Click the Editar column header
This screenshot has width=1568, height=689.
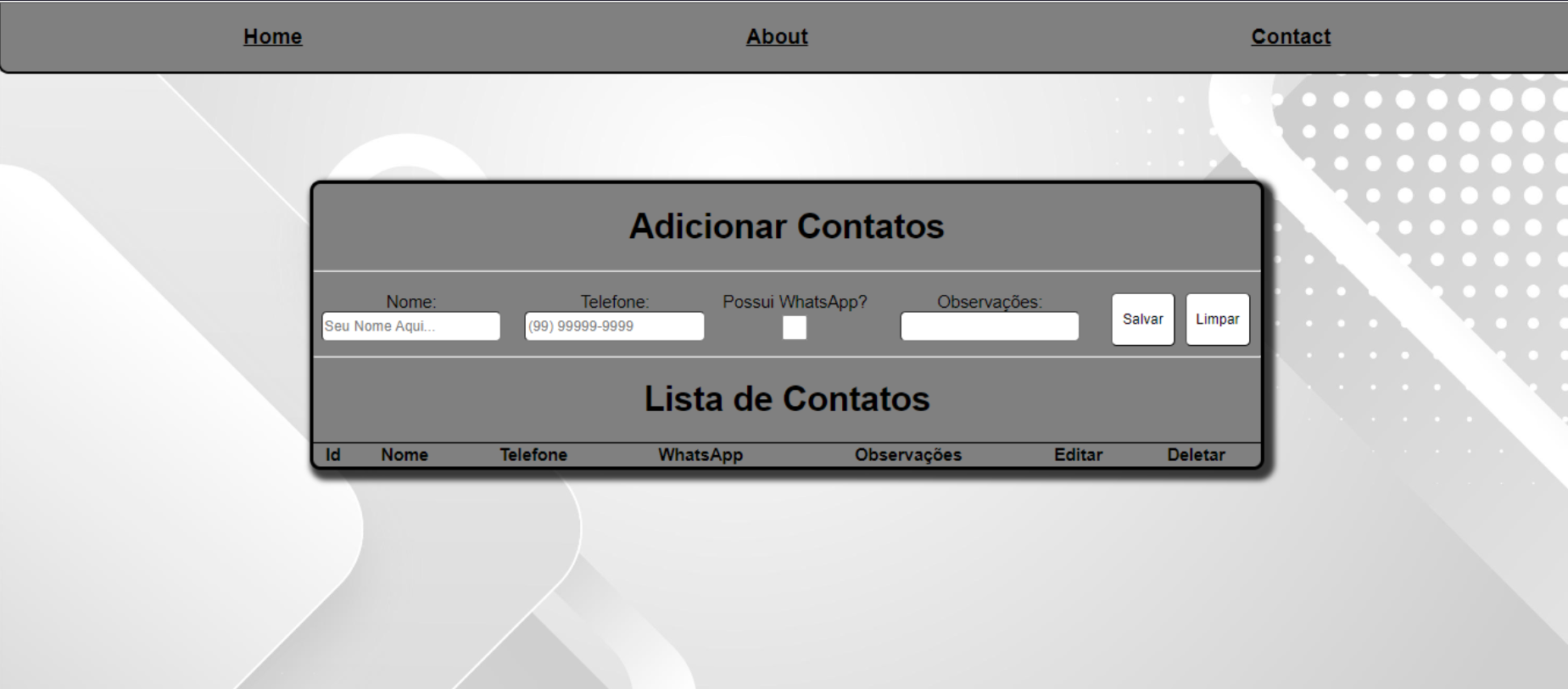tap(1078, 455)
